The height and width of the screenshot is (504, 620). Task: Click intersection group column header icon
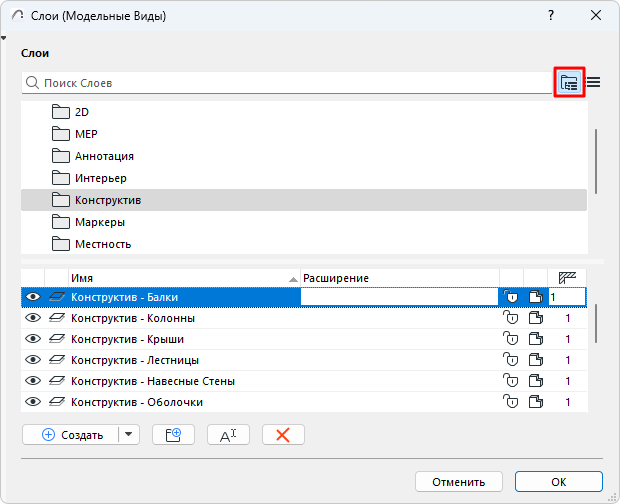[568, 277]
